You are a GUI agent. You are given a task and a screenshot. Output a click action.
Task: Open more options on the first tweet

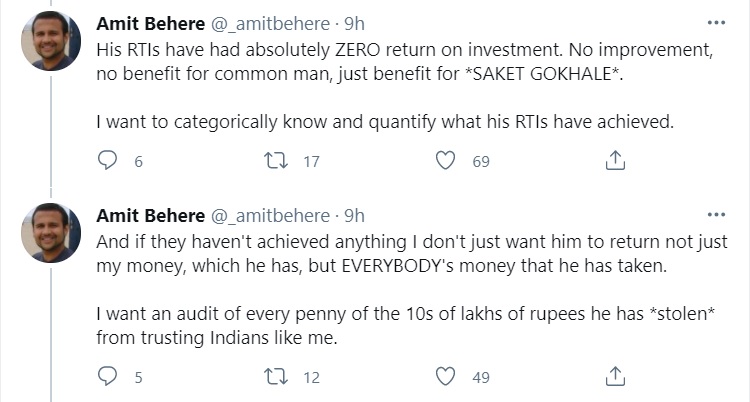716,22
